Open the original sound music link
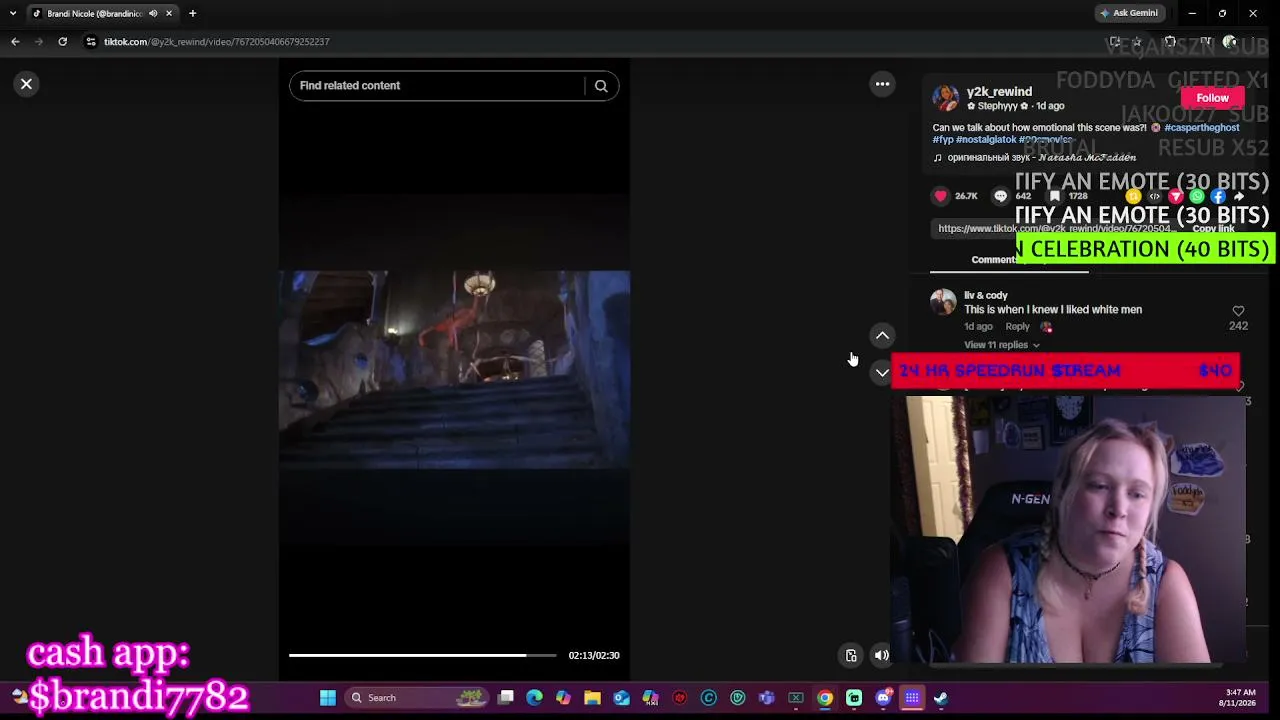Screen dimensions: 1280x720 [x=1035, y=158]
